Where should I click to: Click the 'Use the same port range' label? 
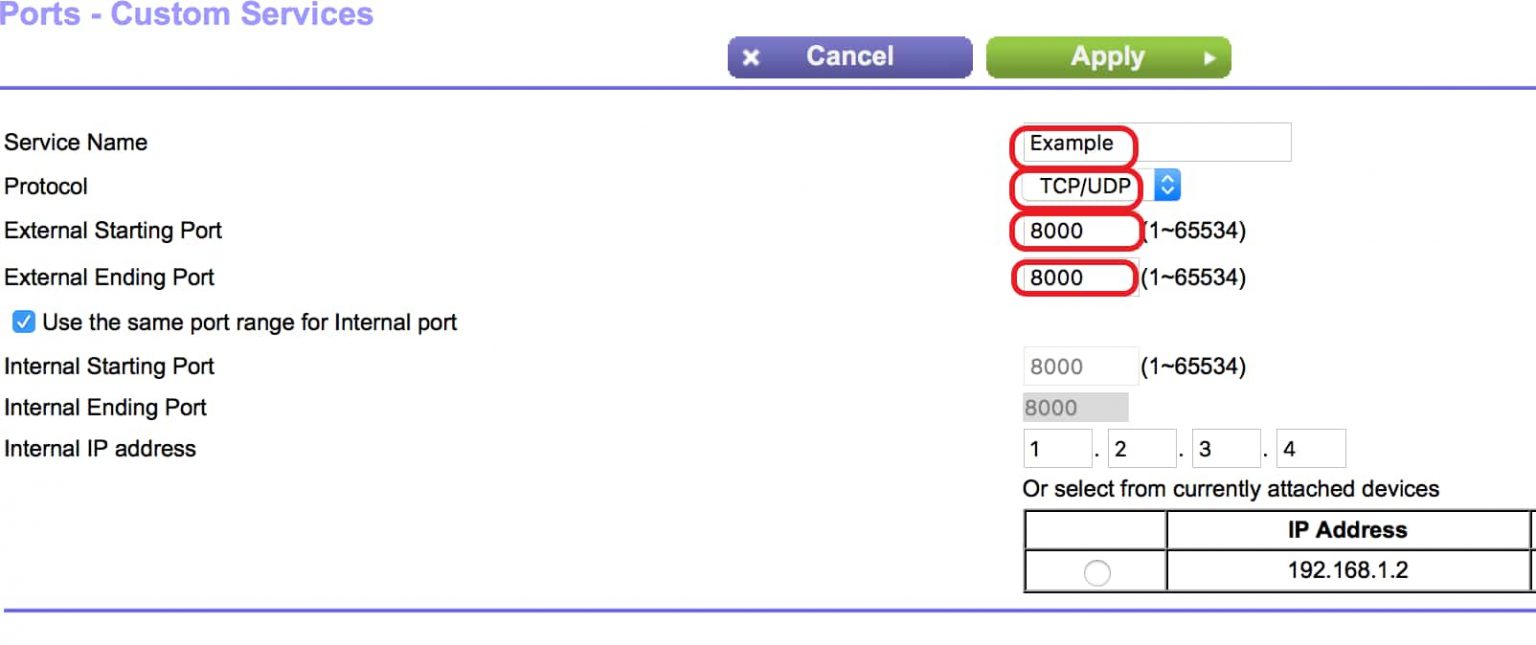point(250,323)
